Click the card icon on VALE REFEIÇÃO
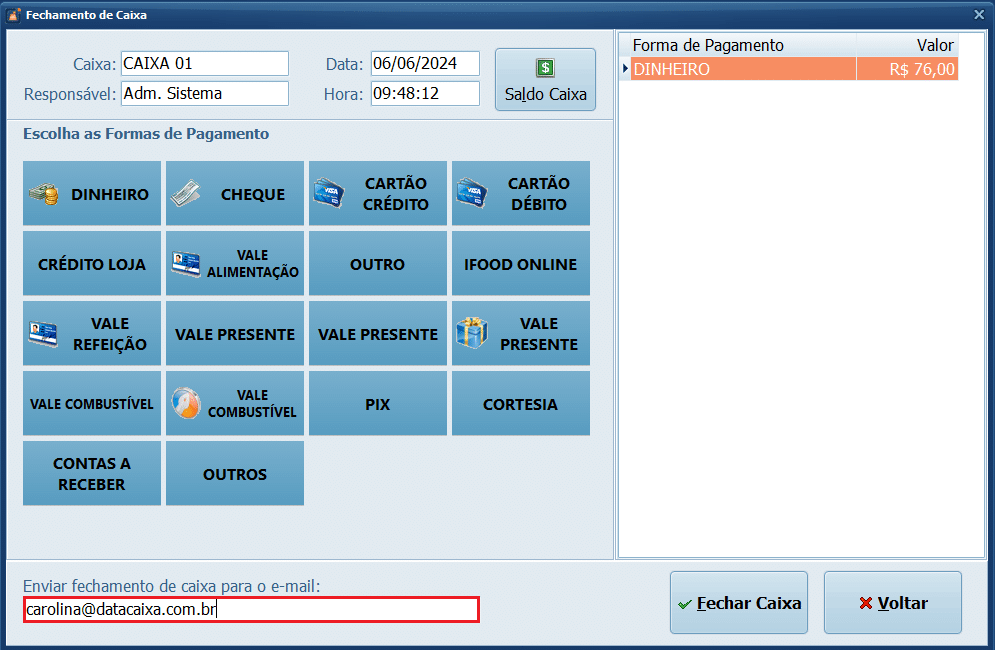This screenshot has height=650, width=995. coord(43,333)
